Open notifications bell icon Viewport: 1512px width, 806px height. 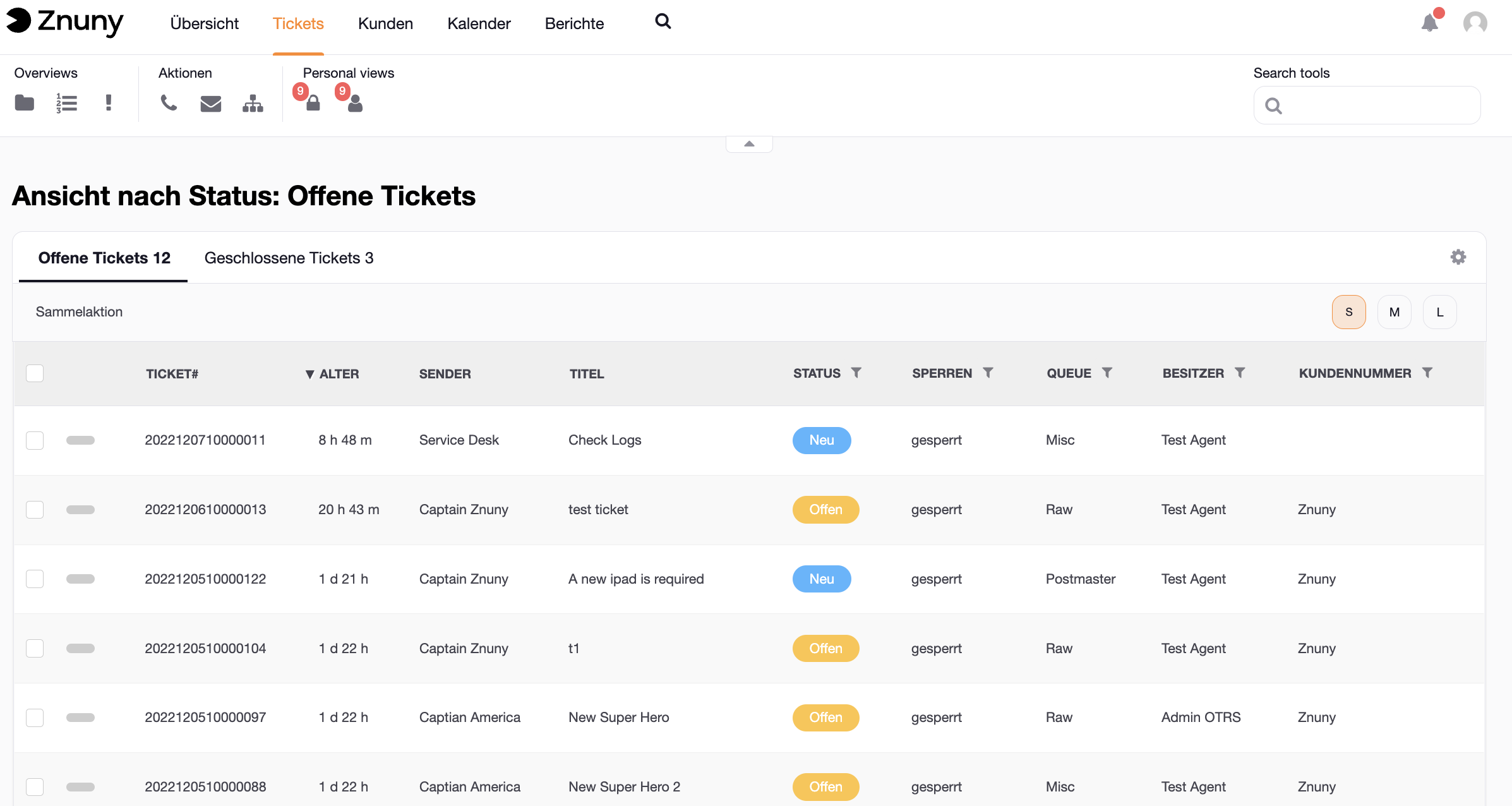point(1429,23)
